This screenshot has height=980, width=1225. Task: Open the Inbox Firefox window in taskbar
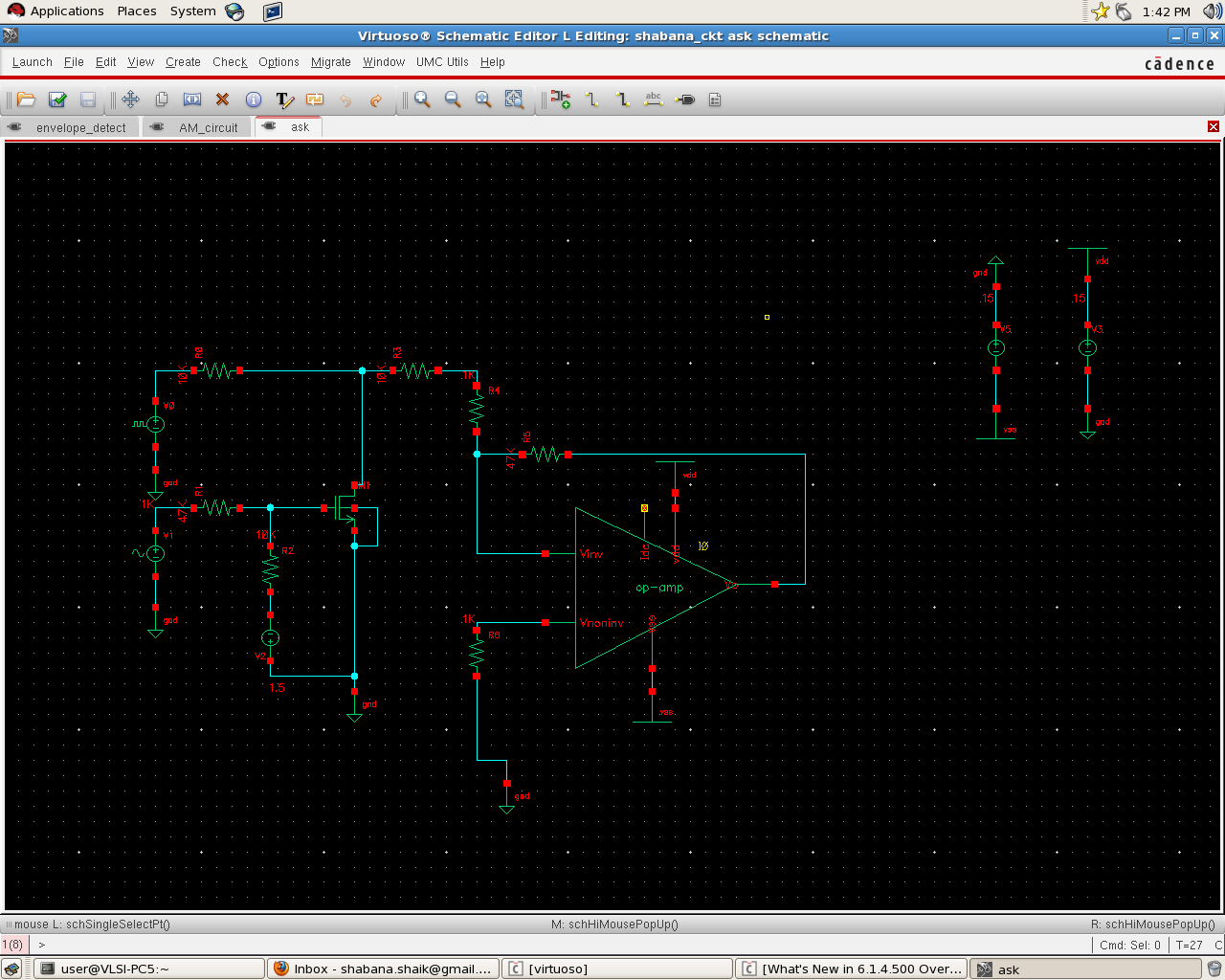point(383,969)
